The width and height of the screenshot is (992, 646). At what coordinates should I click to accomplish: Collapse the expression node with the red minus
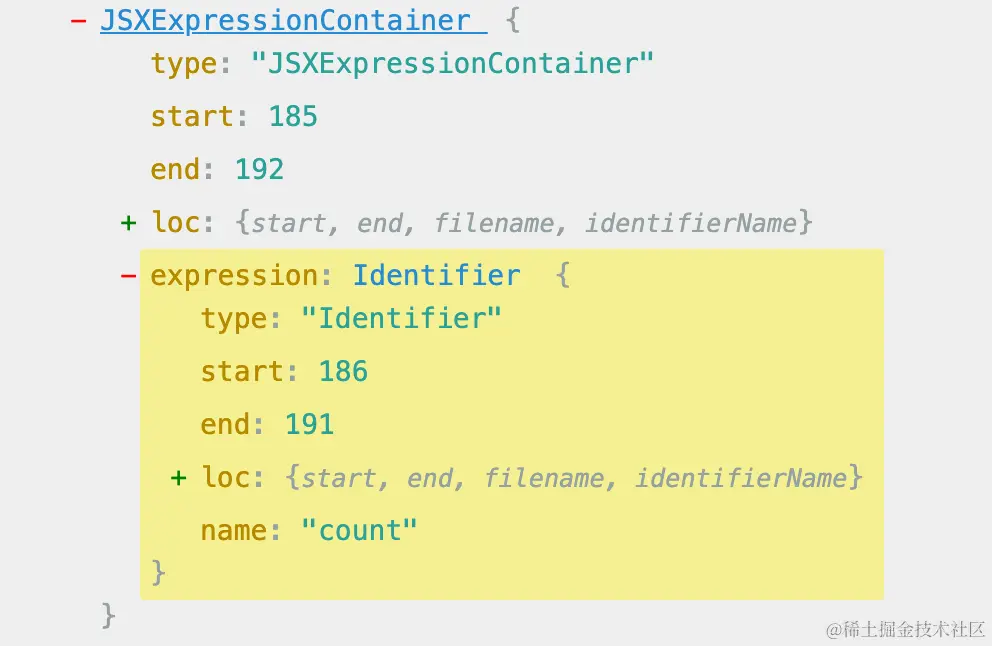128,276
